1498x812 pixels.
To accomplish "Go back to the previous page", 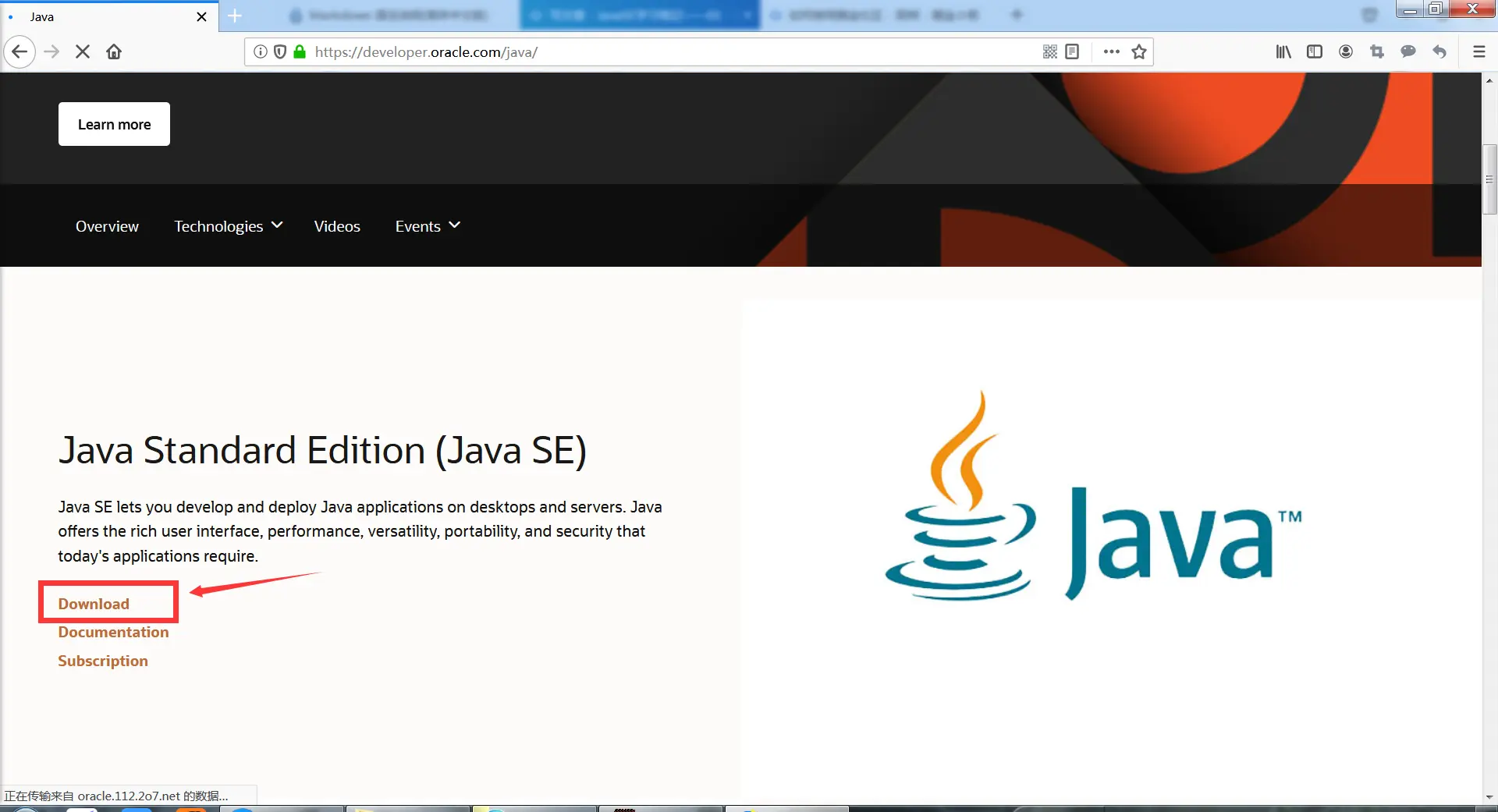I will pos(20,52).
